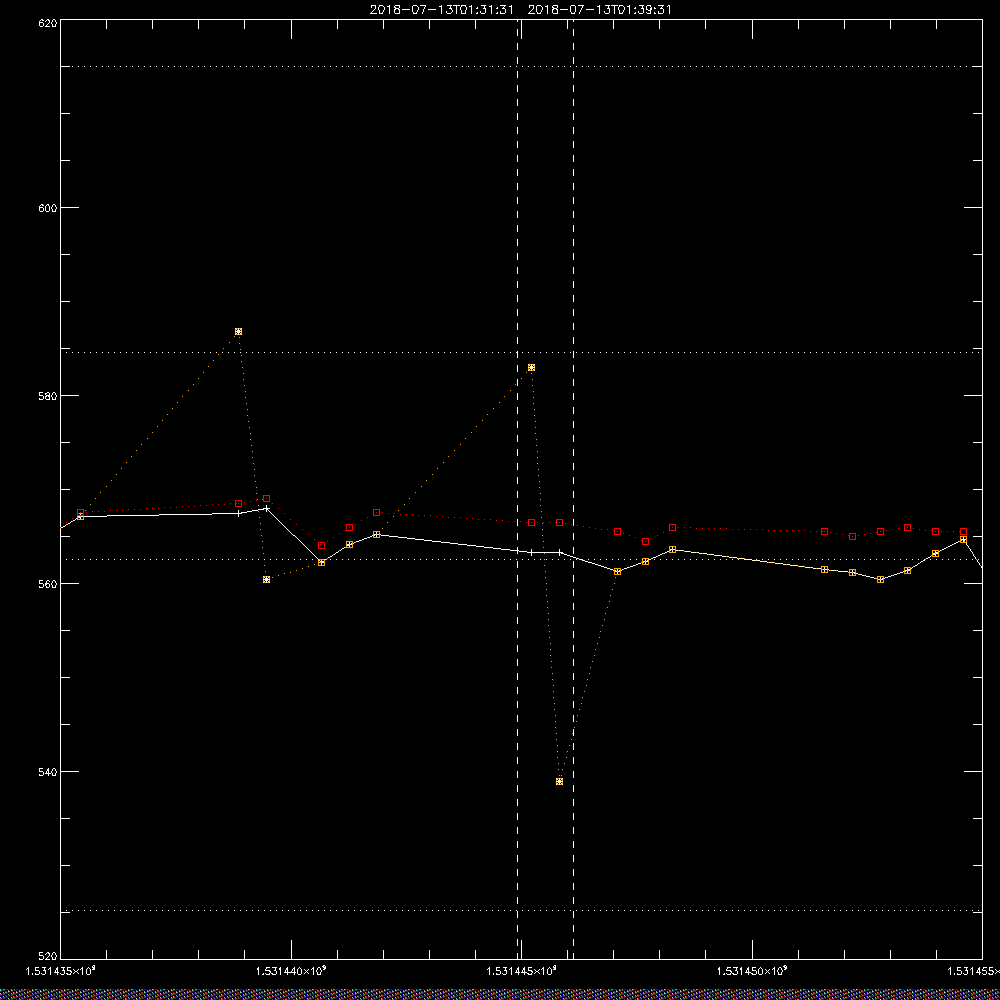Image resolution: width=1000 pixels, height=1000 pixels.
Task: Click the topmost horizontal dotted threshold line
Action: point(521,66)
